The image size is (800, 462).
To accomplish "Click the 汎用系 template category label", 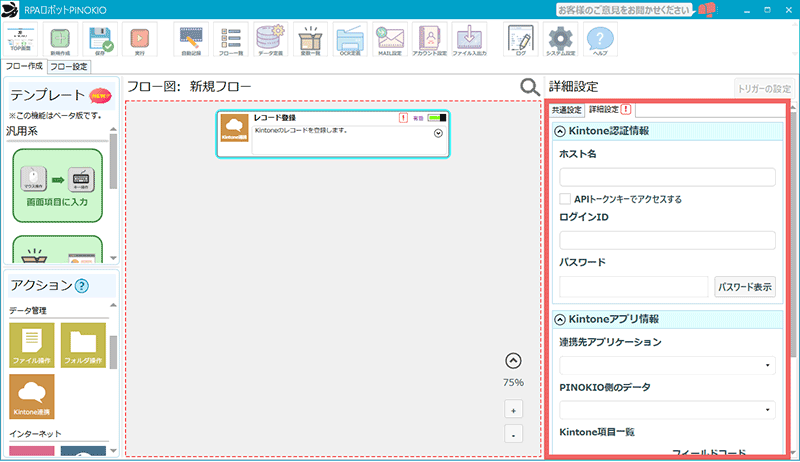I will [21, 132].
